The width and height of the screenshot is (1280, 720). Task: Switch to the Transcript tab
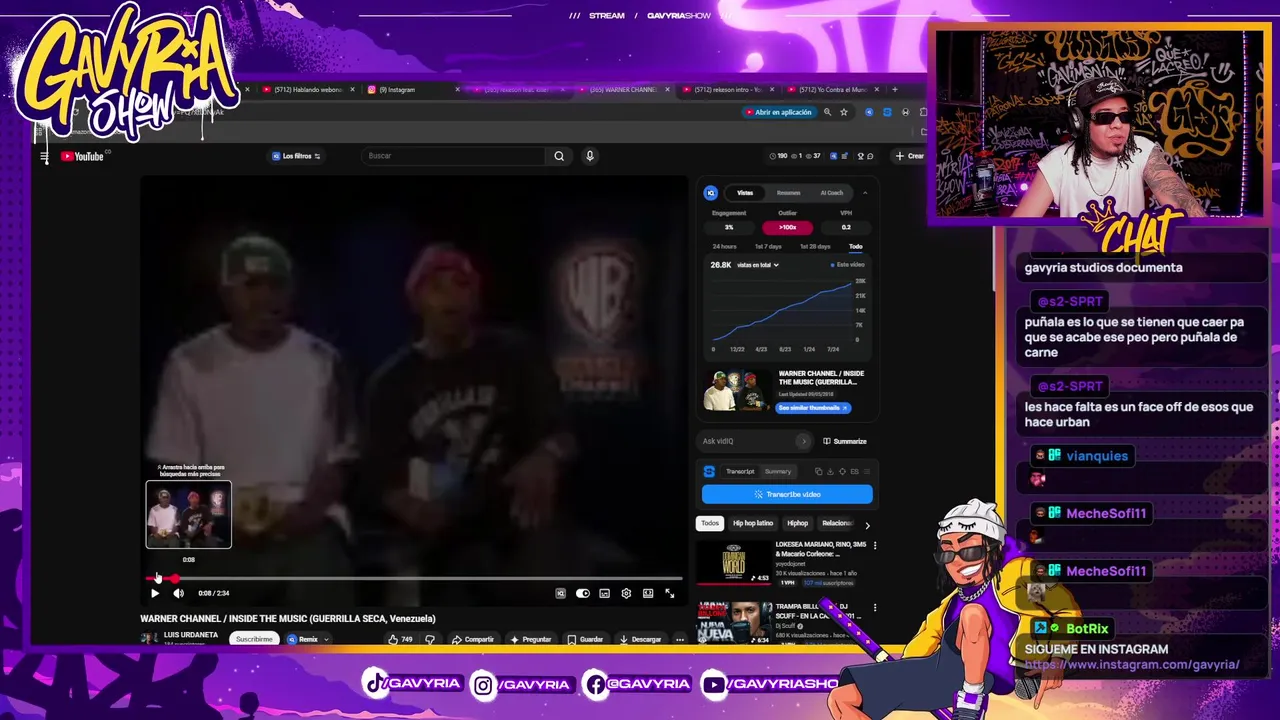click(740, 471)
